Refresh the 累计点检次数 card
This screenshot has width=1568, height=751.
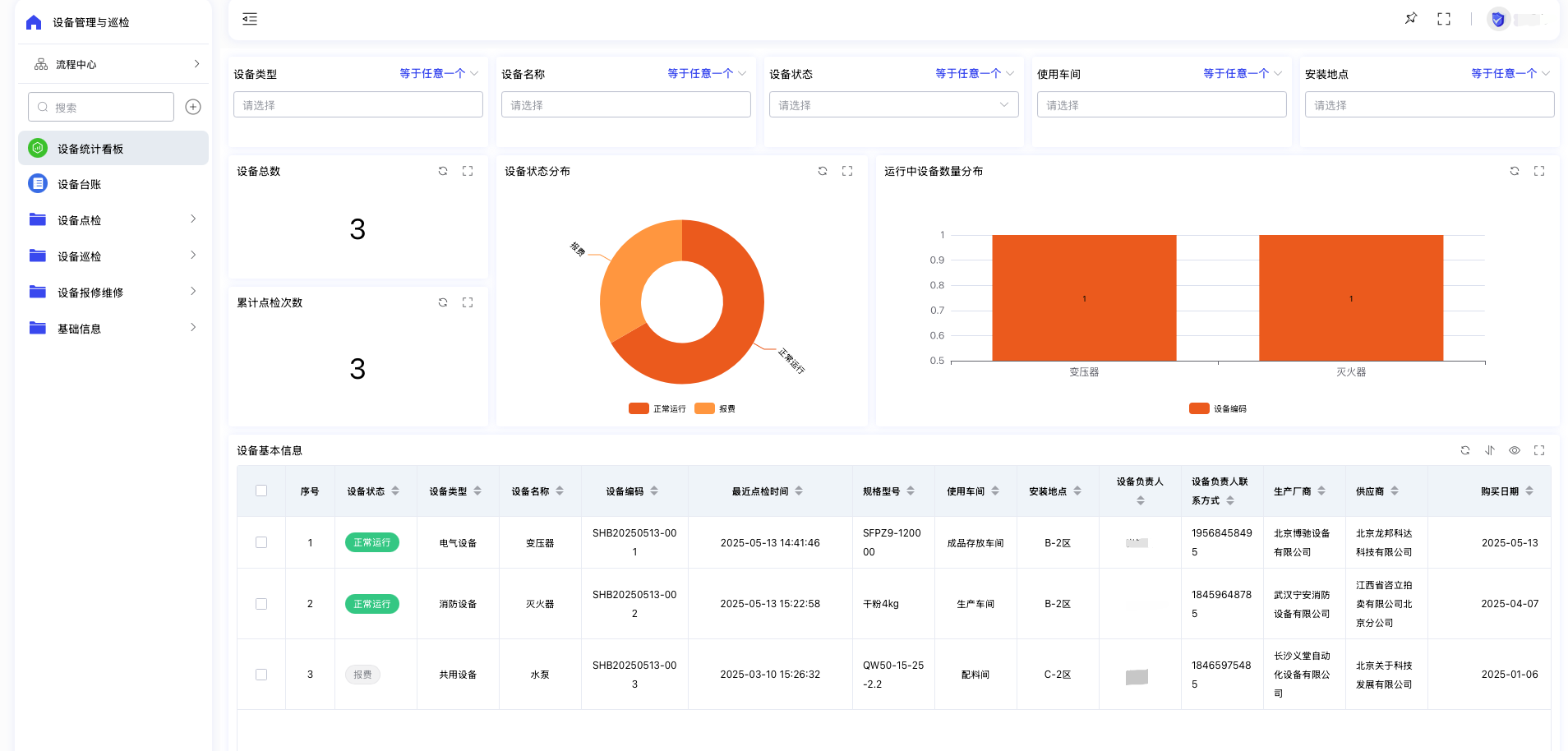(x=443, y=302)
